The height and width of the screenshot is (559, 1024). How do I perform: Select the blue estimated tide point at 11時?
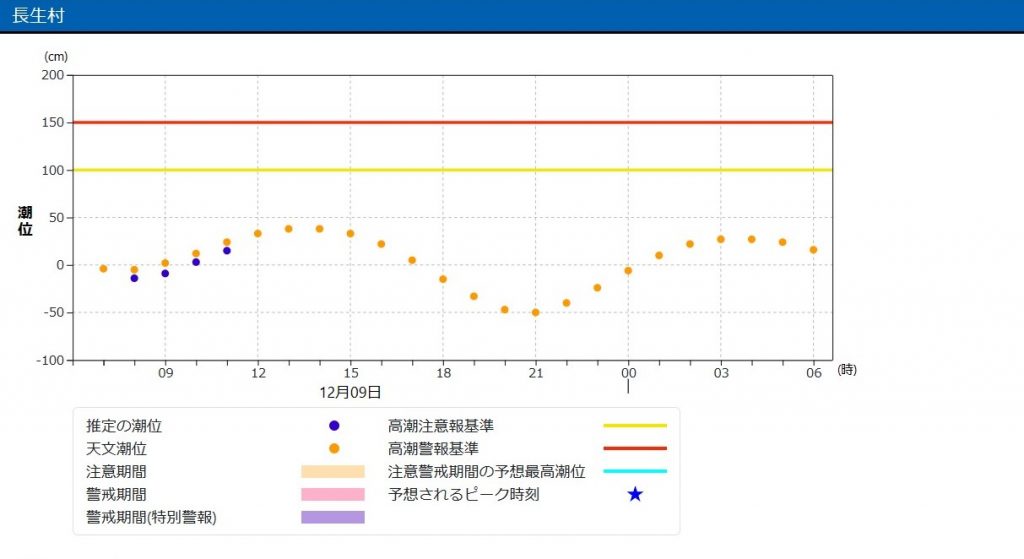227,251
